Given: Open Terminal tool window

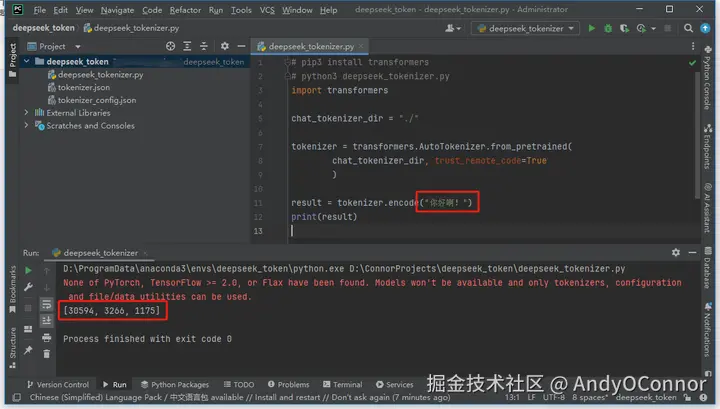Looking at the screenshot, I should (x=343, y=385).
